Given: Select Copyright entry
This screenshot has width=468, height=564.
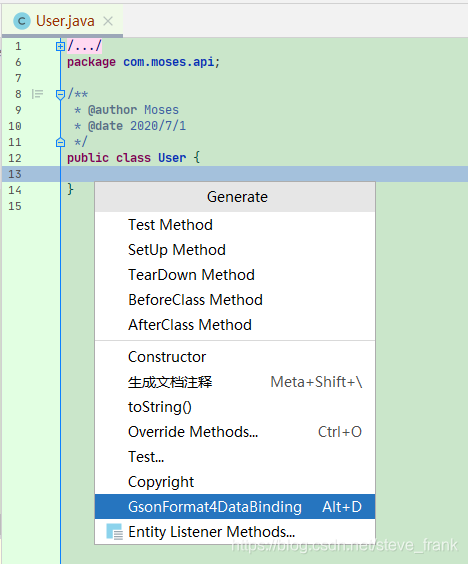Looking at the screenshot, I should 235,482.
